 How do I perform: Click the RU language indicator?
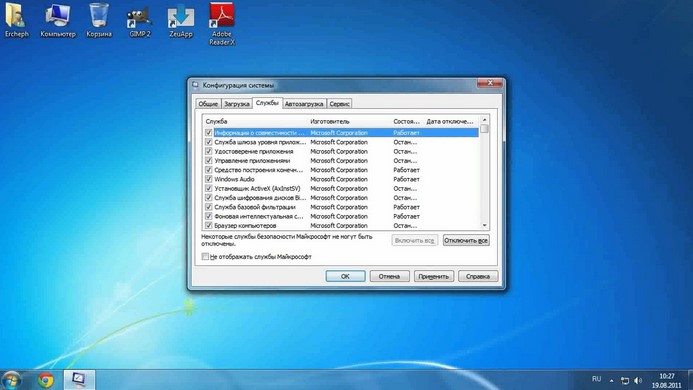[596, 379]
